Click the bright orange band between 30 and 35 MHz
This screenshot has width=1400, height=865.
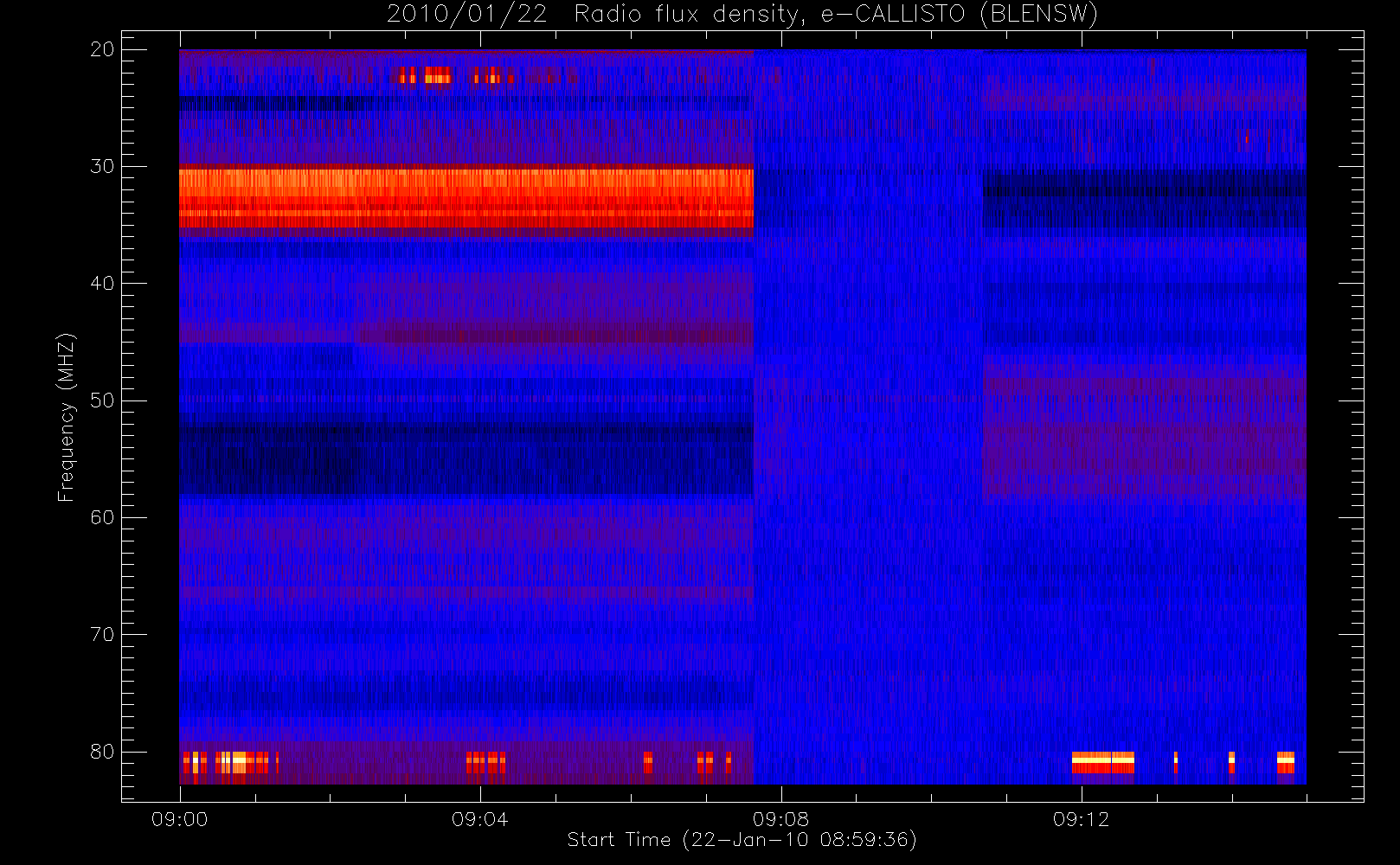(466, 198)
